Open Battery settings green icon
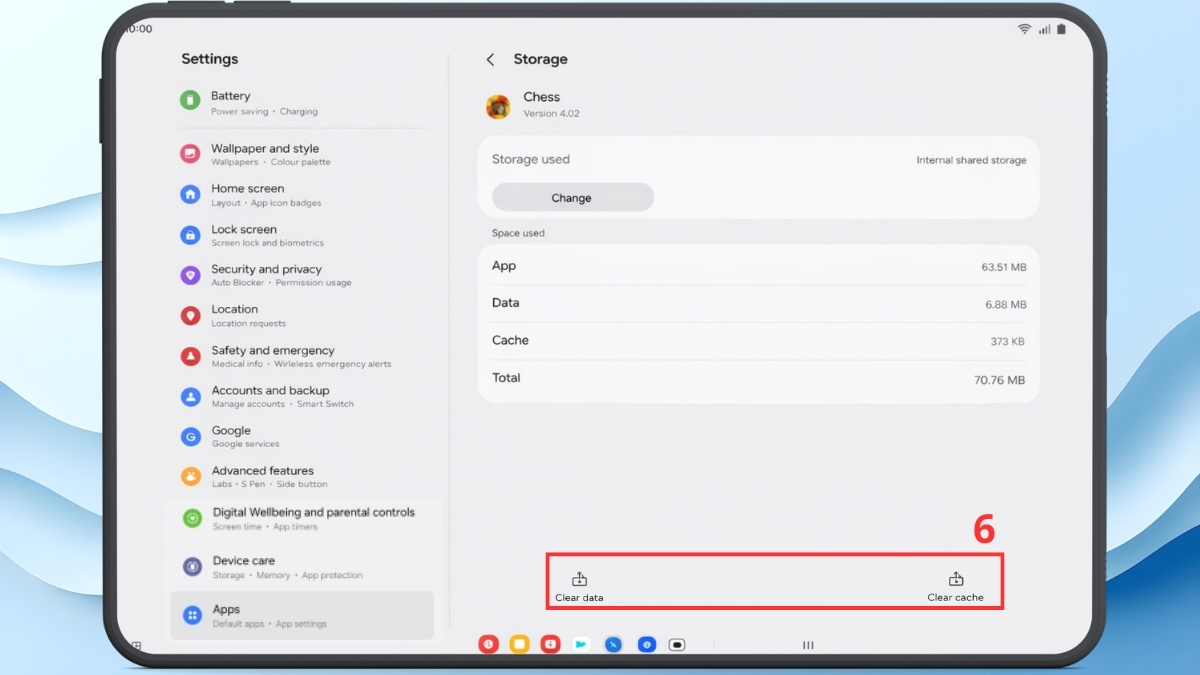Viewport: 1200px width, 675px height. click(x=190, y=100)
